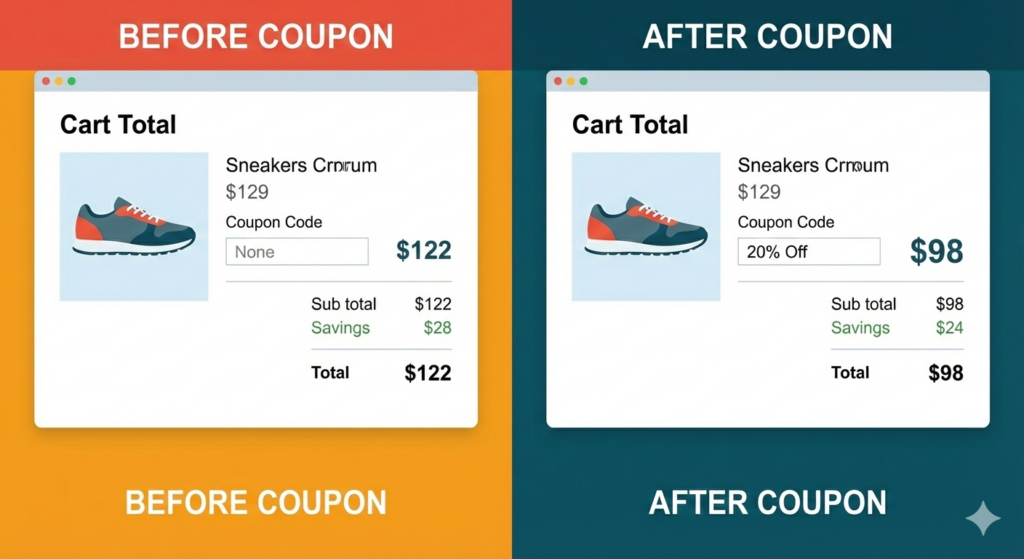Click the sneaker image in left cart
Screen dimensions: 1024x559
pyautogui.click(x=134, y=227)
